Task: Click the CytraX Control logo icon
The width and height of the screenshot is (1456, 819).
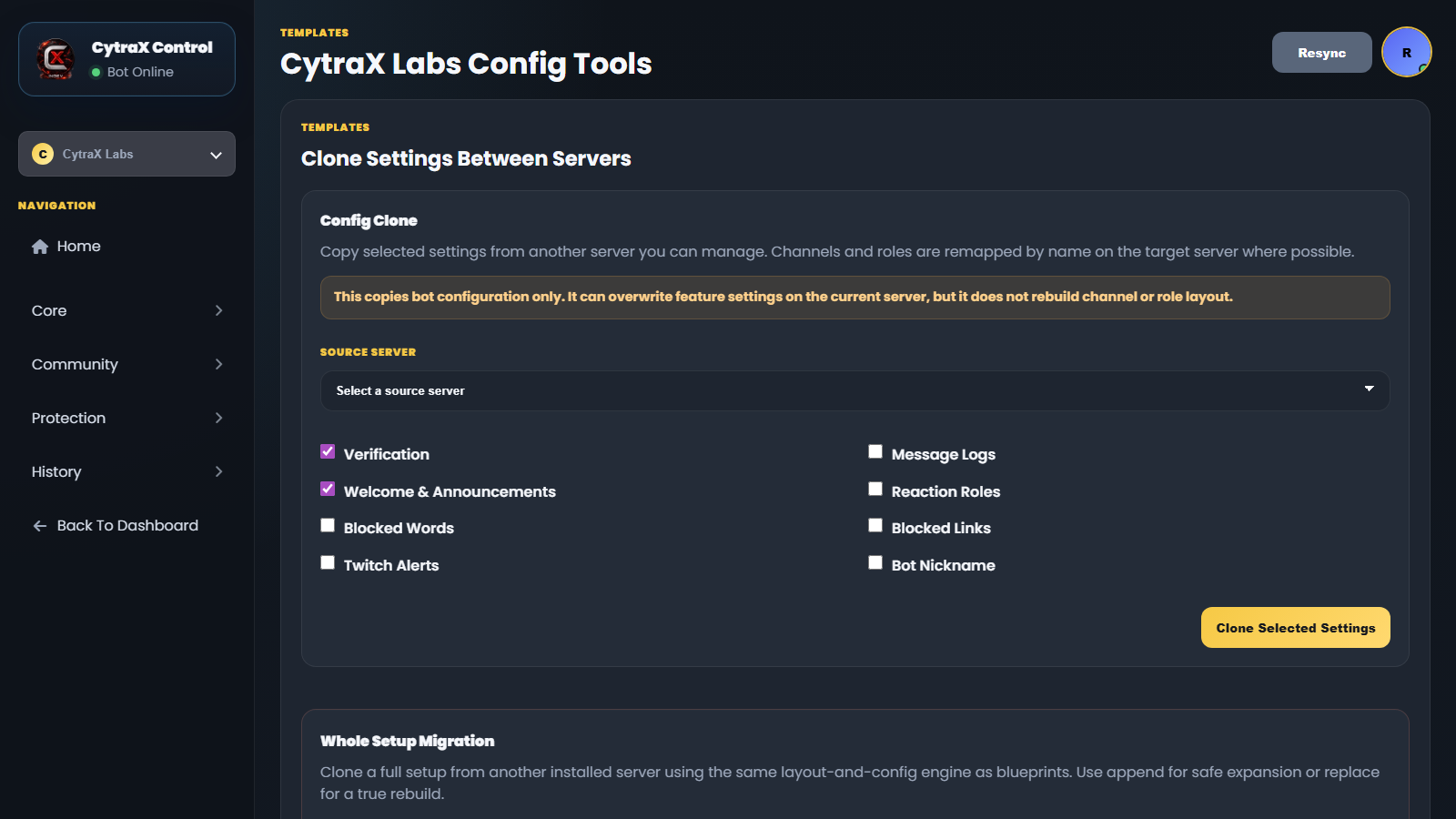Action: (56, 59)
